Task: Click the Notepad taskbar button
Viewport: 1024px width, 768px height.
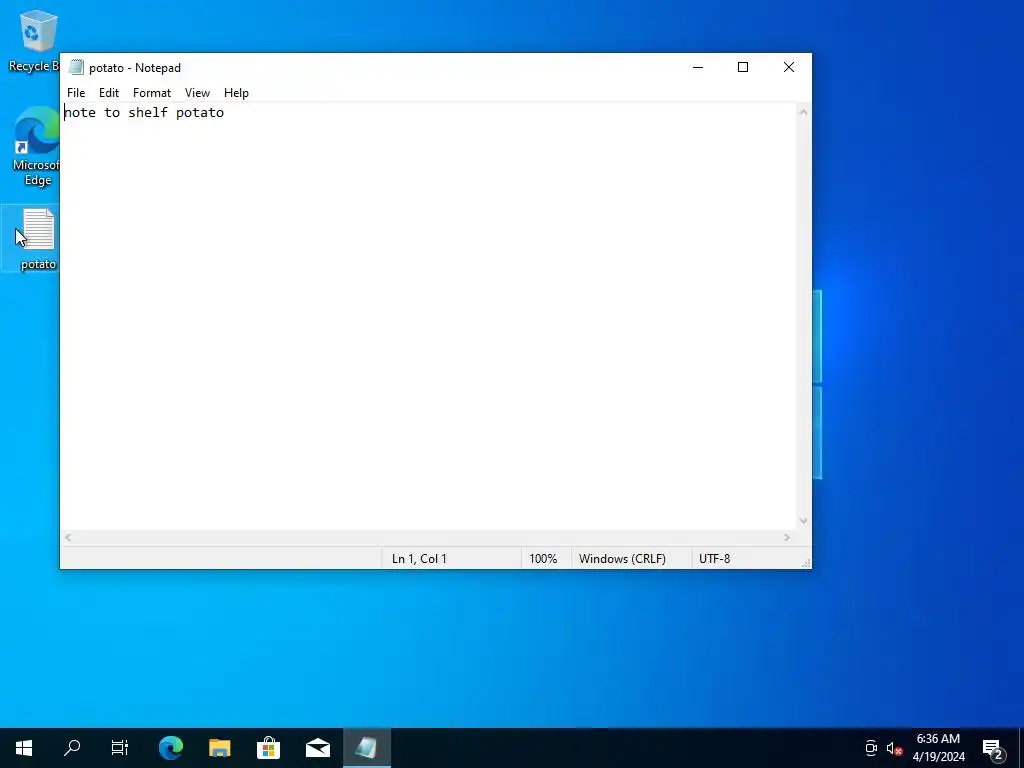Action: tap(367, 748)
